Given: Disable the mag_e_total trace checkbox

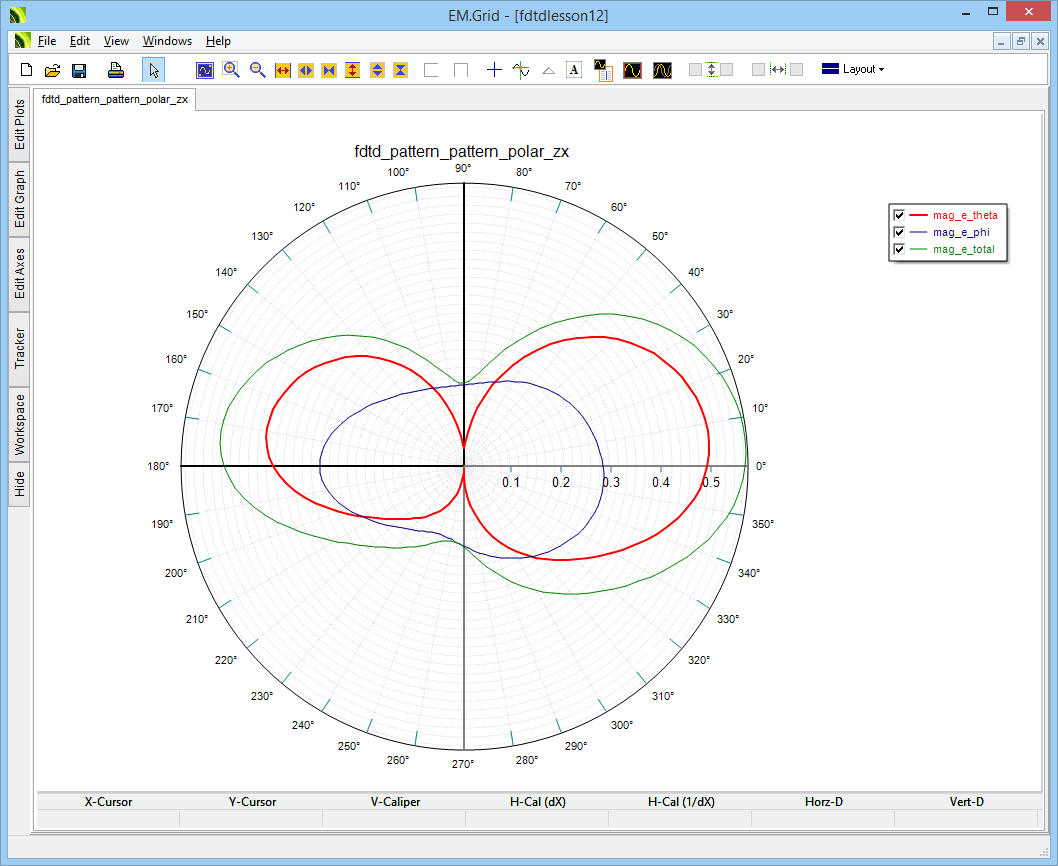Looking at the screenshot, I should [899, 249].
